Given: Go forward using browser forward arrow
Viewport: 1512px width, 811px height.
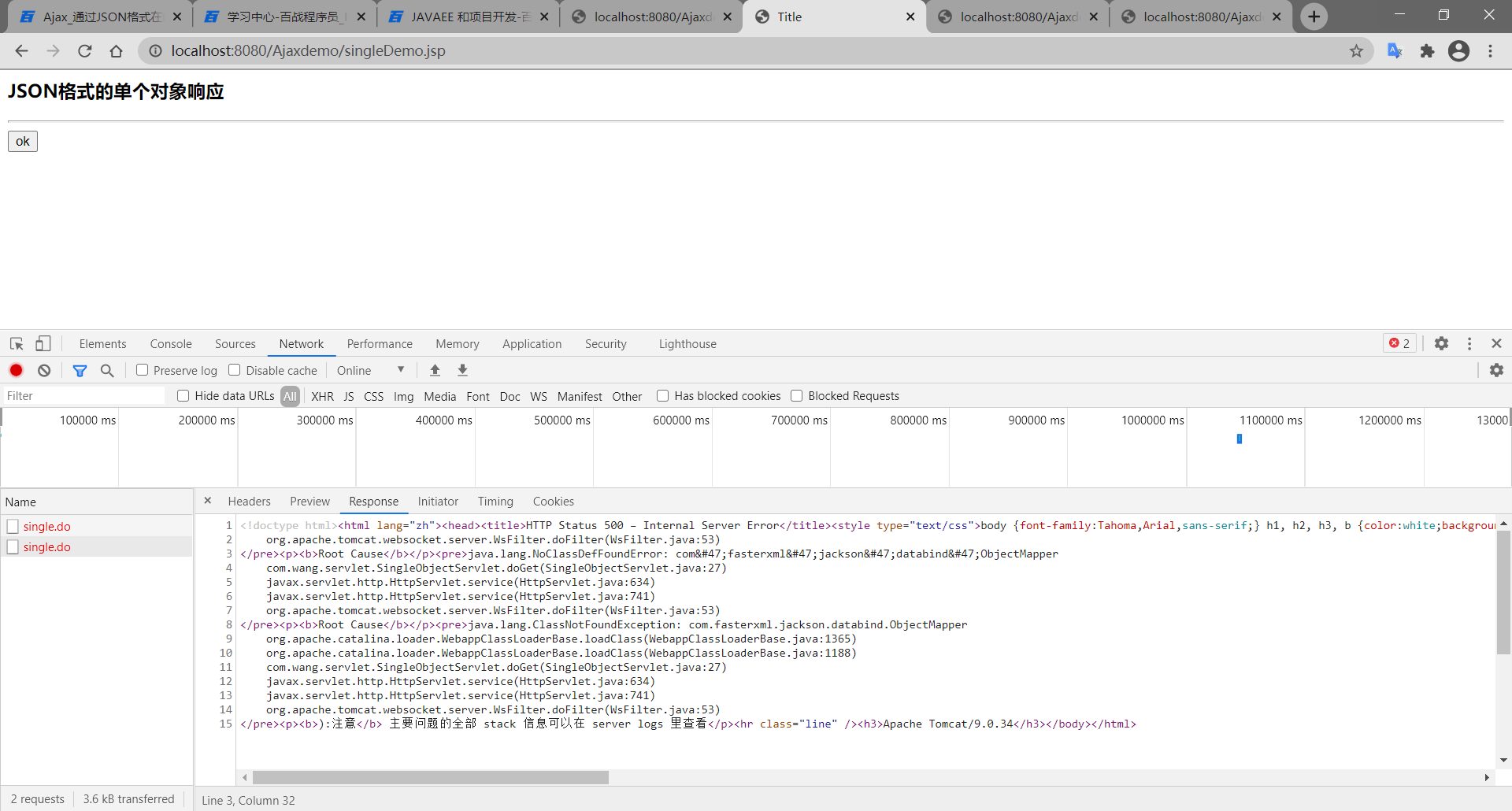Looking at the screenshot, I should tap(53, 51).
